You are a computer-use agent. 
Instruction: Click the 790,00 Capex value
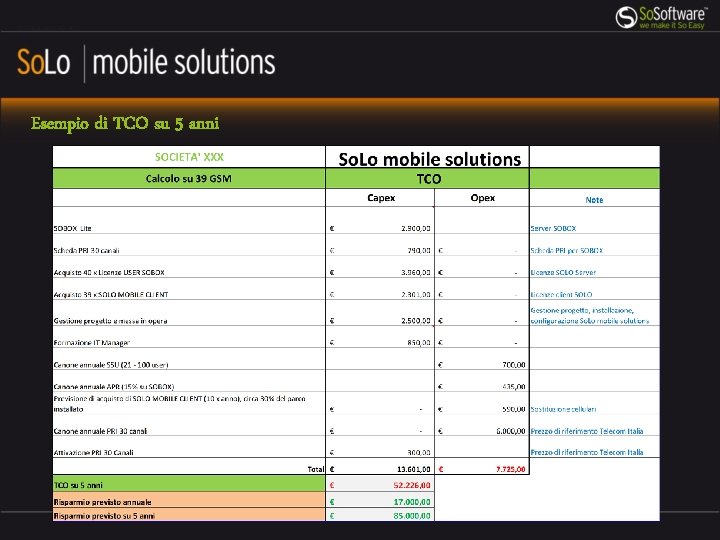(419, 250)
